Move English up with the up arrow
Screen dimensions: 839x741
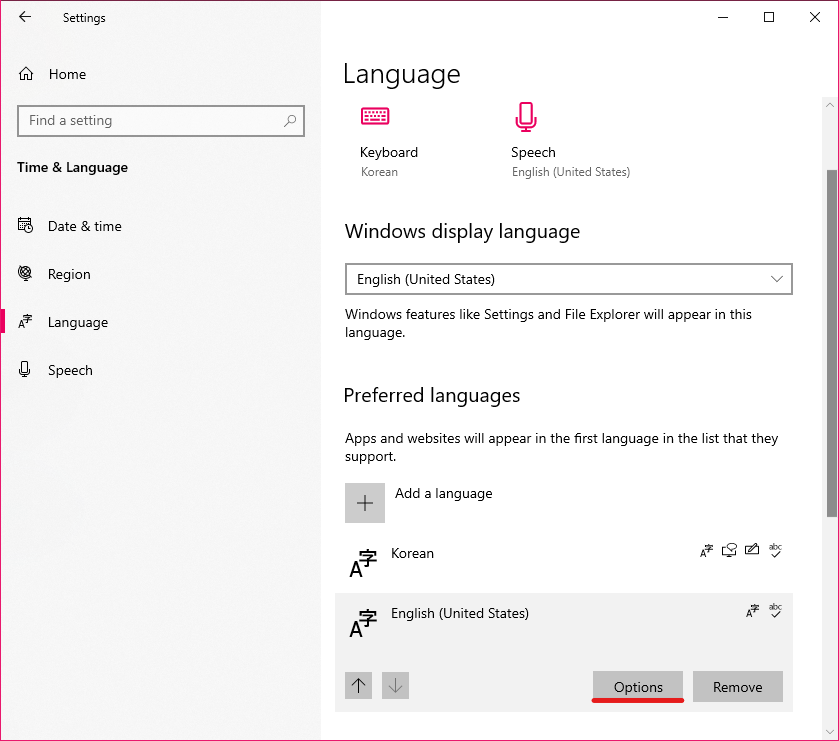click(x=359, y=685)
